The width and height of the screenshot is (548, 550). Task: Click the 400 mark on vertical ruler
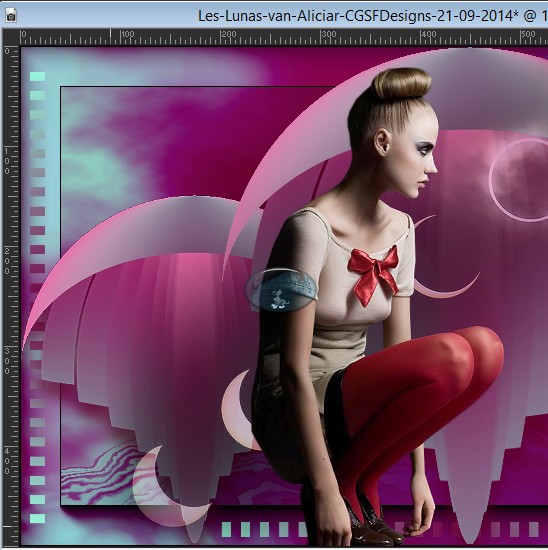pyautogui.click(x=7, y=461)
